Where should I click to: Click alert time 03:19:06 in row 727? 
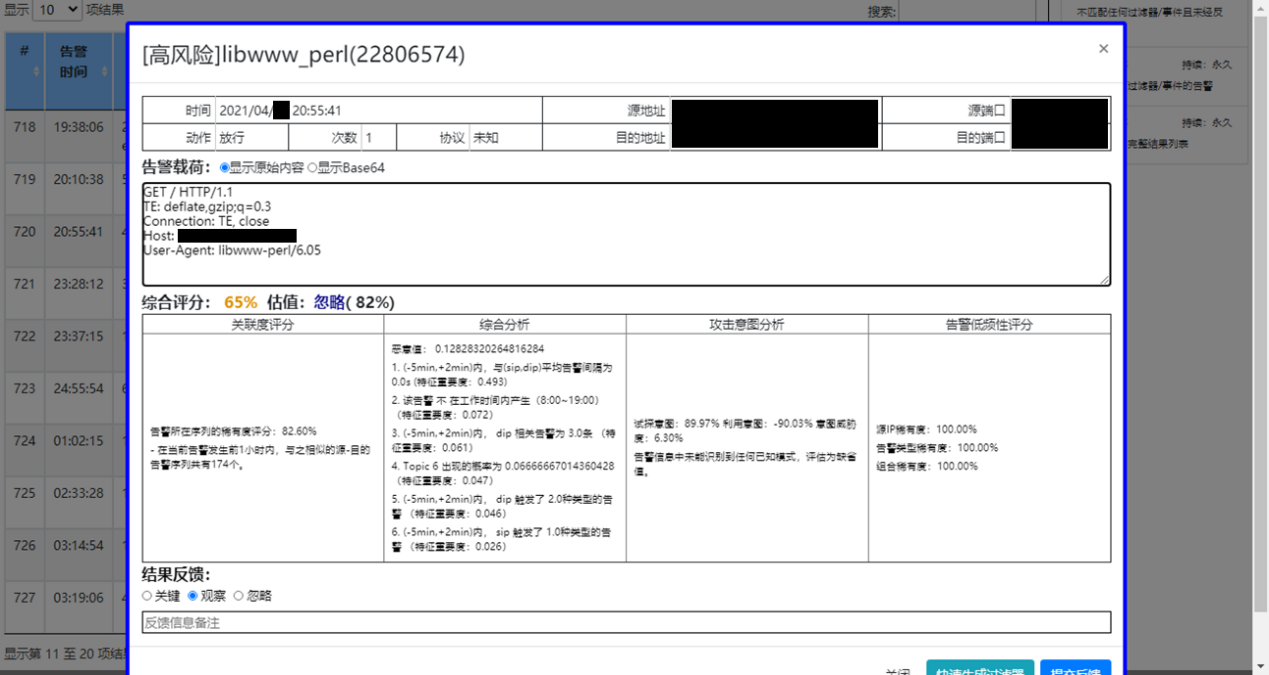coord(79,598)
